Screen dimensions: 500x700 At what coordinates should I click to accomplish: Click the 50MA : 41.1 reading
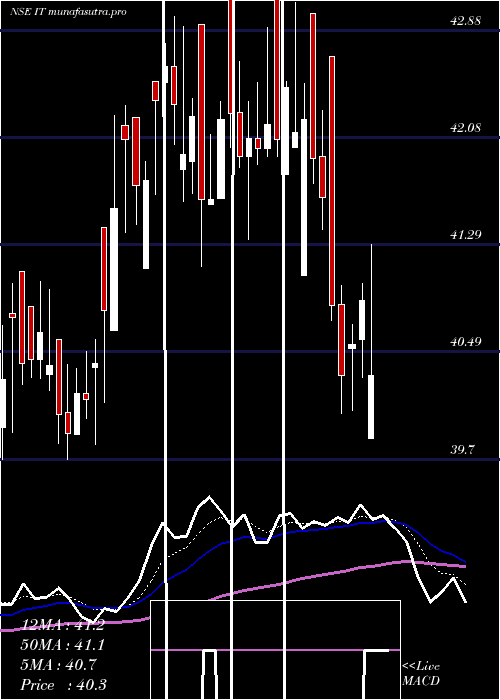tap(62, 645)
